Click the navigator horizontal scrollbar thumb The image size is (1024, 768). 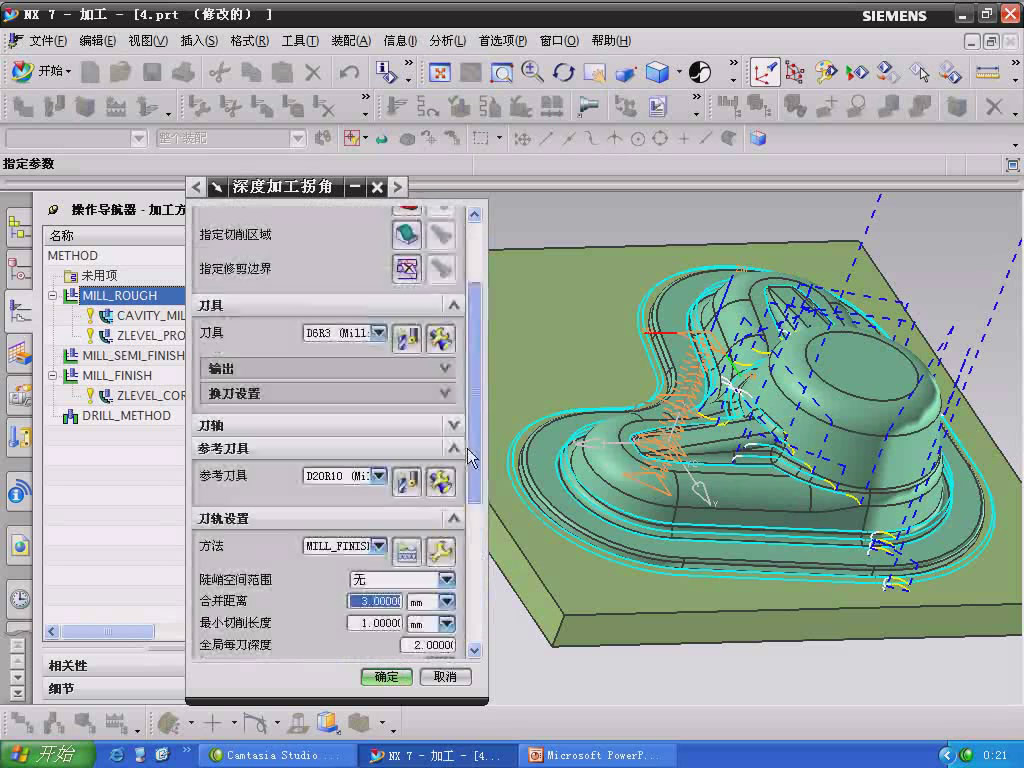click(x=108, y=632)
